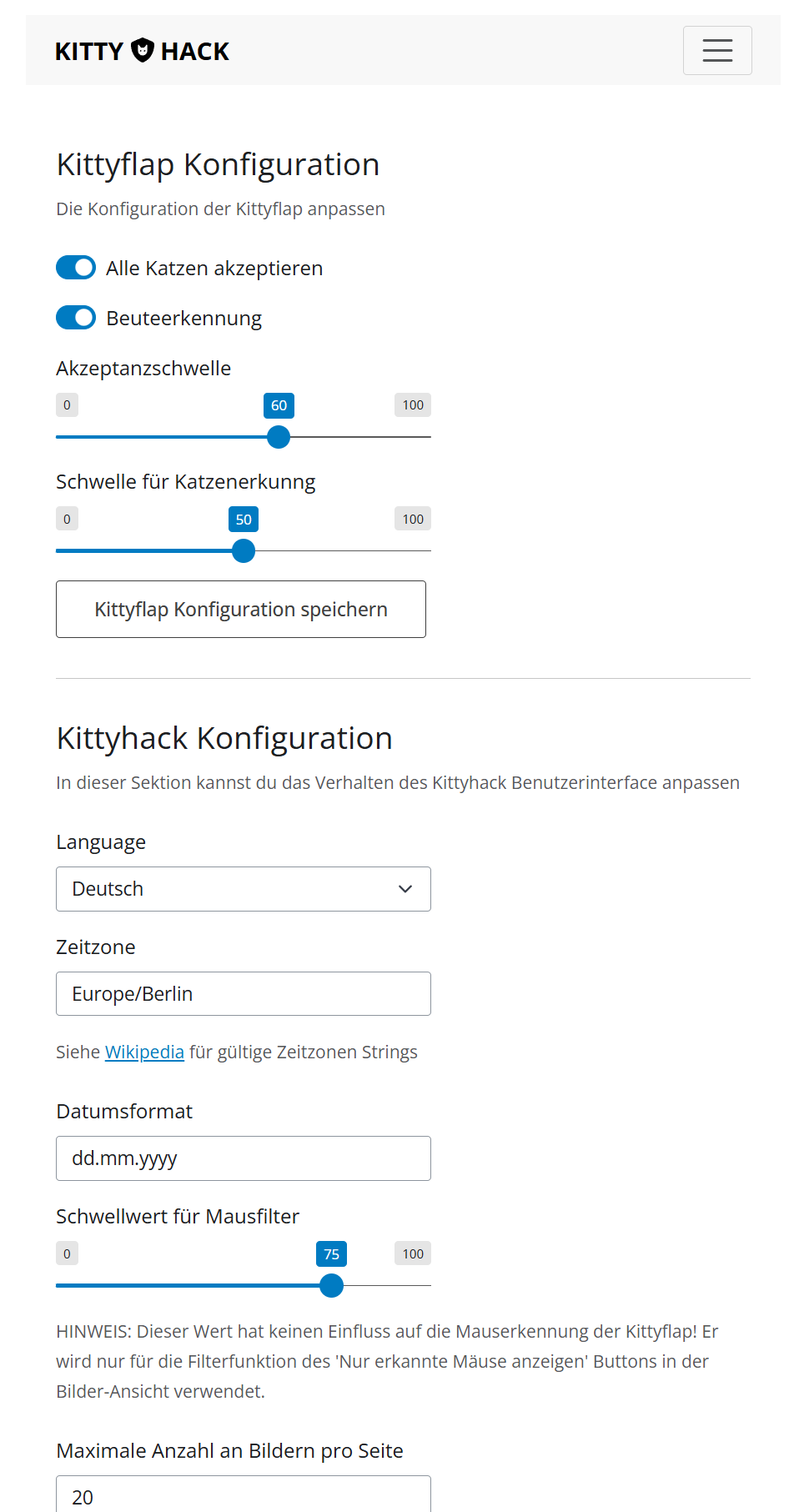
Task: Click the KITTY HACK brand title
Action: [142, 51]
